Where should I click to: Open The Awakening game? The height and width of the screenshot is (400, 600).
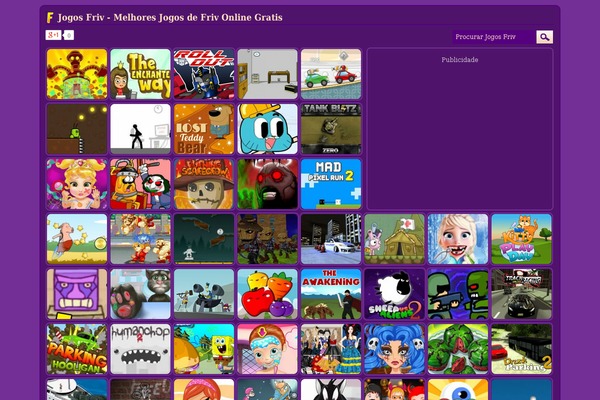coord(331,294)
